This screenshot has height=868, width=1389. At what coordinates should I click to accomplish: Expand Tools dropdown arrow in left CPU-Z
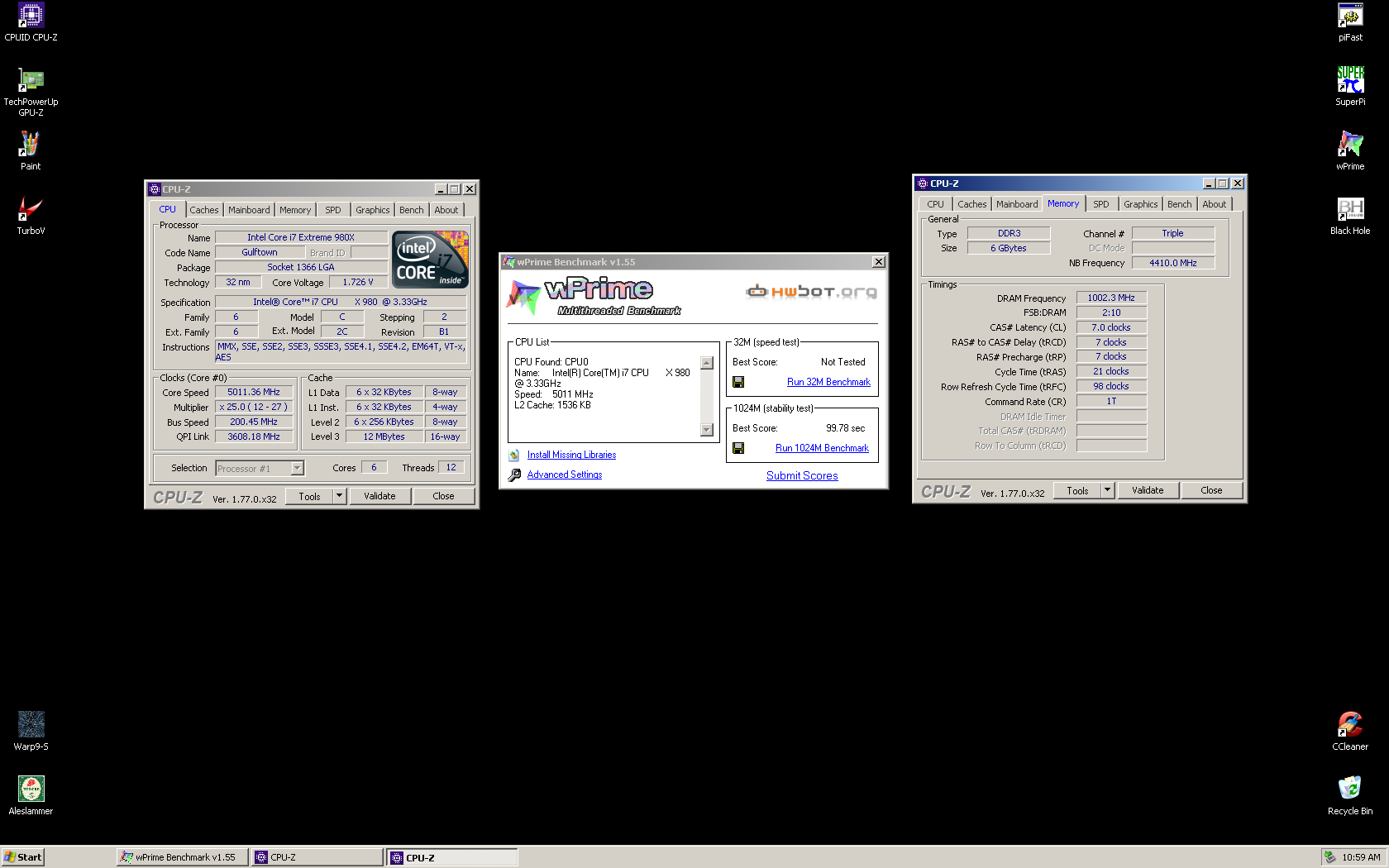coord(339,496)
